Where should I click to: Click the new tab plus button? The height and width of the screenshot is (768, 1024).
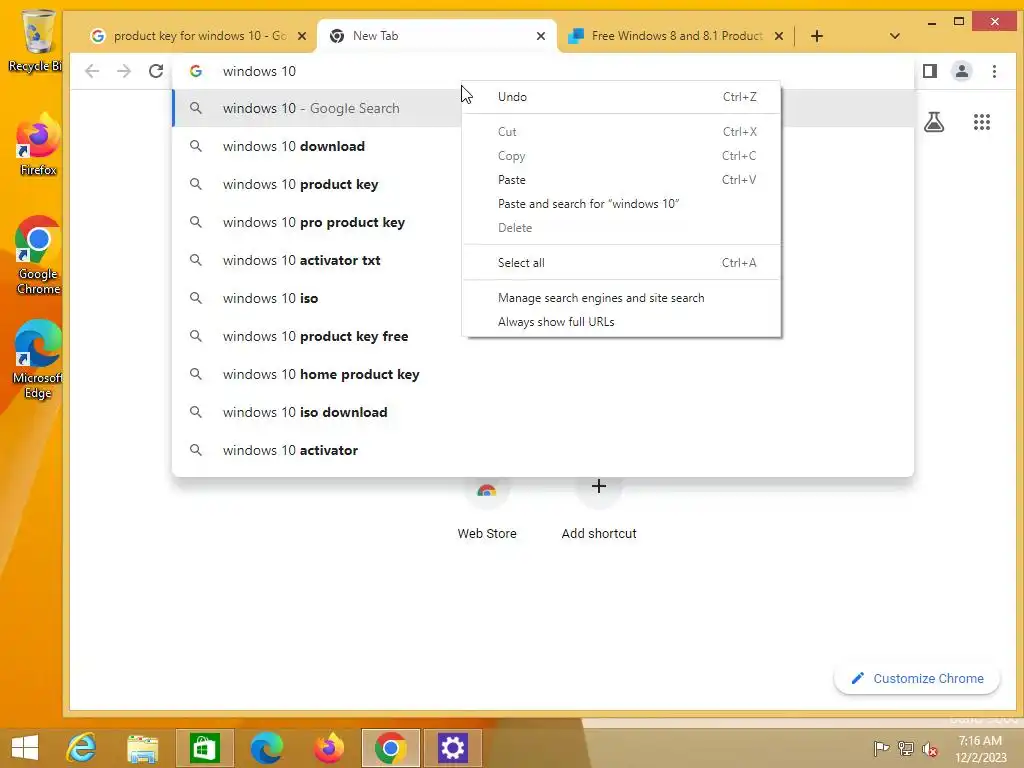coord(816,36)
